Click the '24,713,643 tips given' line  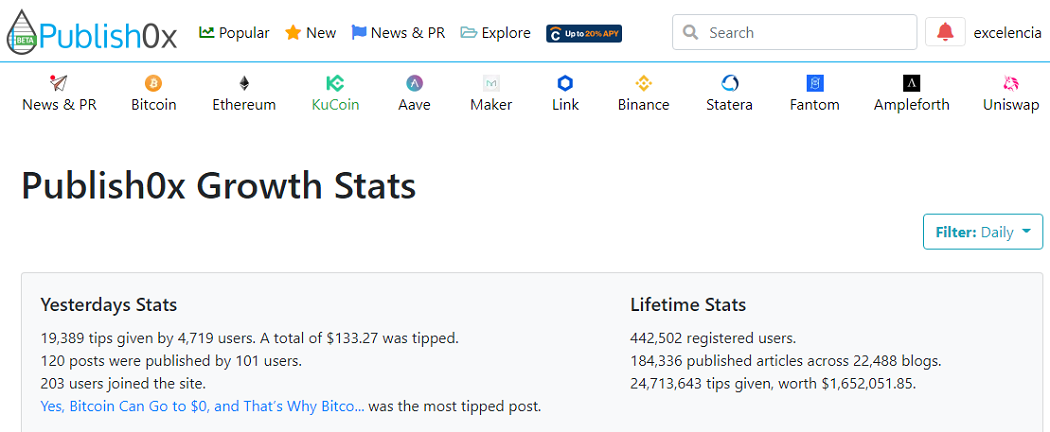coord(773,384)
